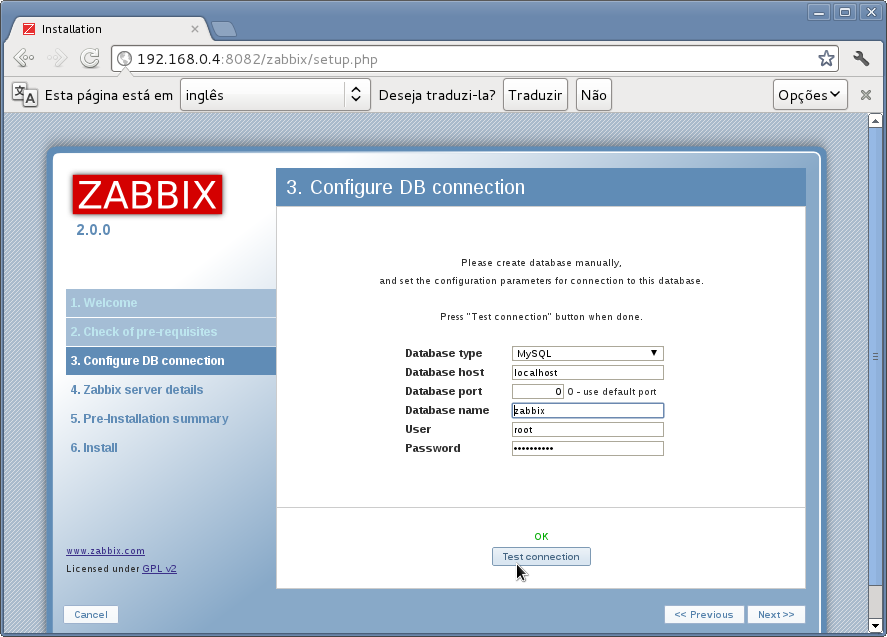Open the page language dropdown showing inglês
Screen dimensions: 887x637
coord(275,94)
